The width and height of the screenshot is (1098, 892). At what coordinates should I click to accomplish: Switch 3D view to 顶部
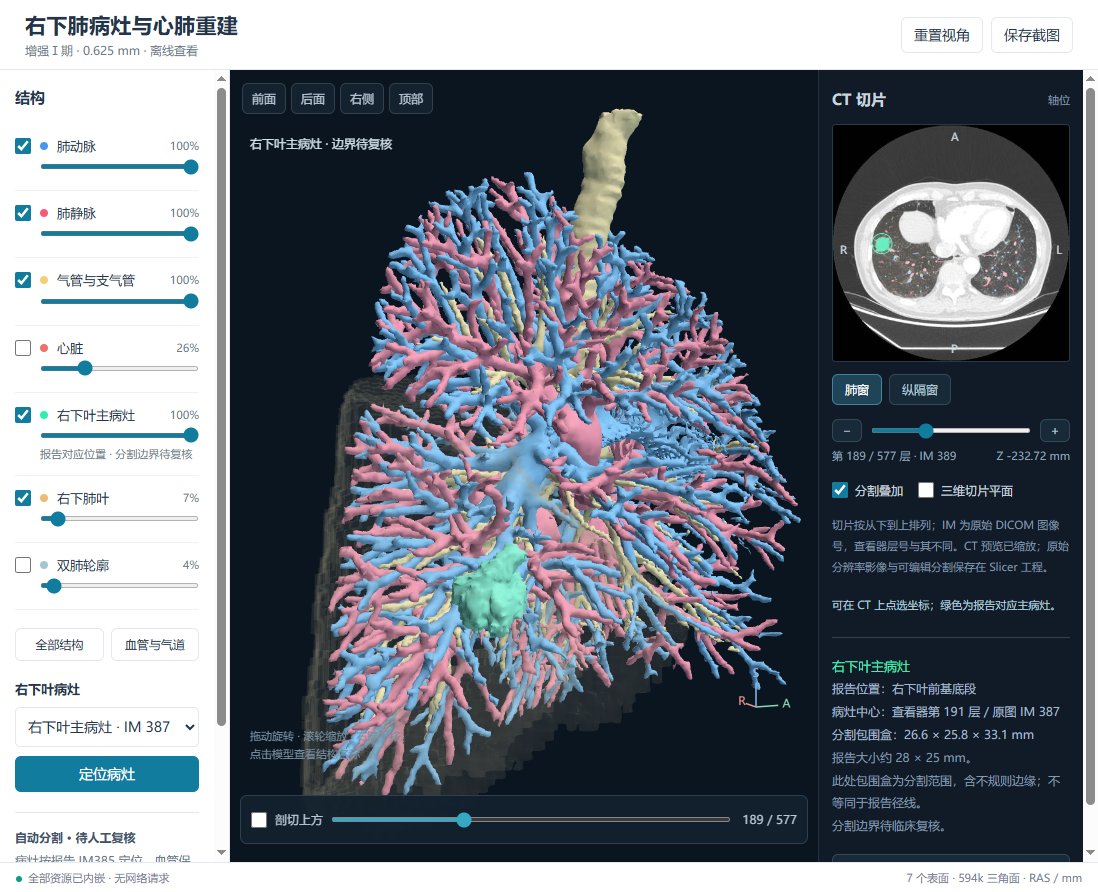pyautogui.click(x=411, y=99)
